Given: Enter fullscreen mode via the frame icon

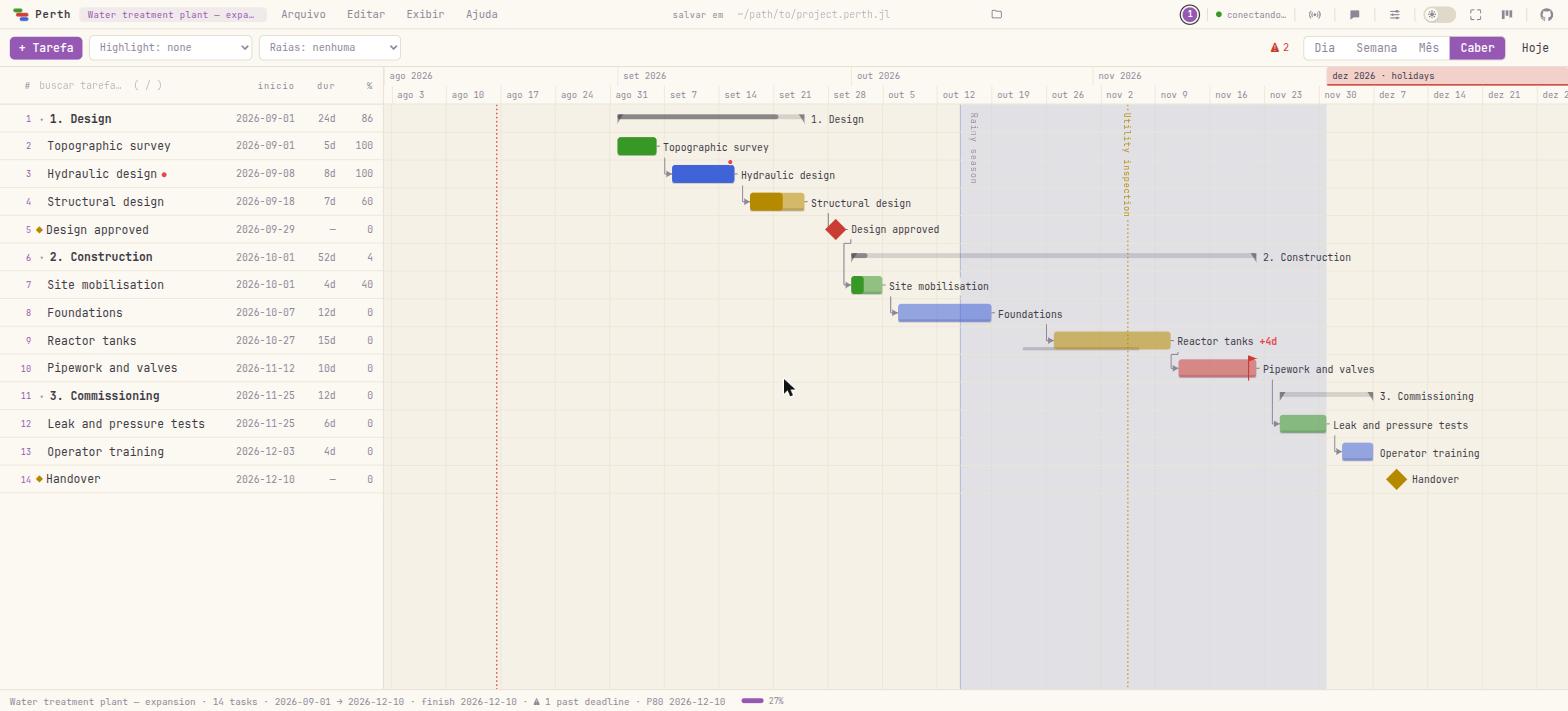Looking at the screenshot, I should point(1475,15).
